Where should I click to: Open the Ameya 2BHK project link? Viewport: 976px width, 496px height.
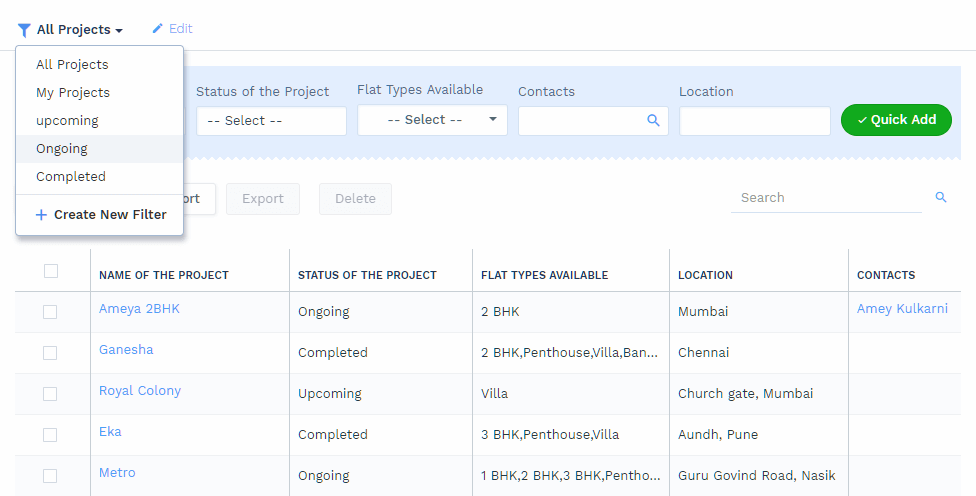(139, 309)
